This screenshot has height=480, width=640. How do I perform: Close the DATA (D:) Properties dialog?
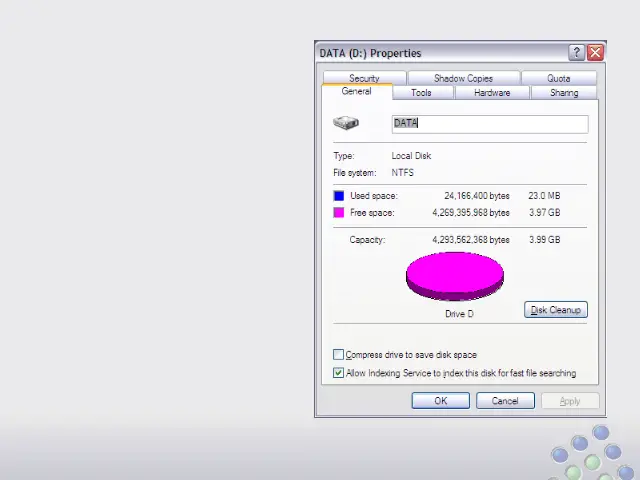[596, 53]
